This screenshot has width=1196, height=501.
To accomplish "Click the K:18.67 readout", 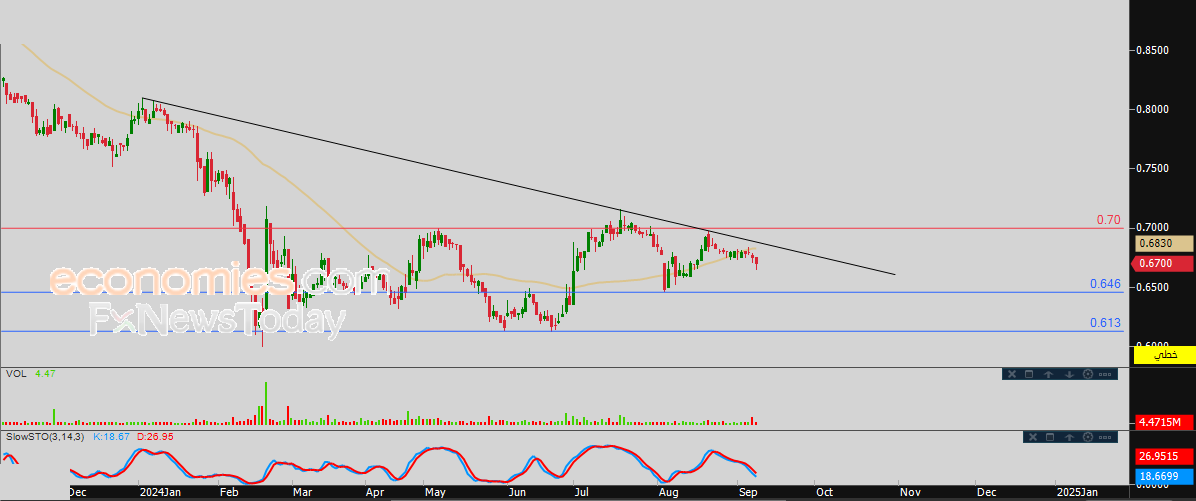I will 111,437.
